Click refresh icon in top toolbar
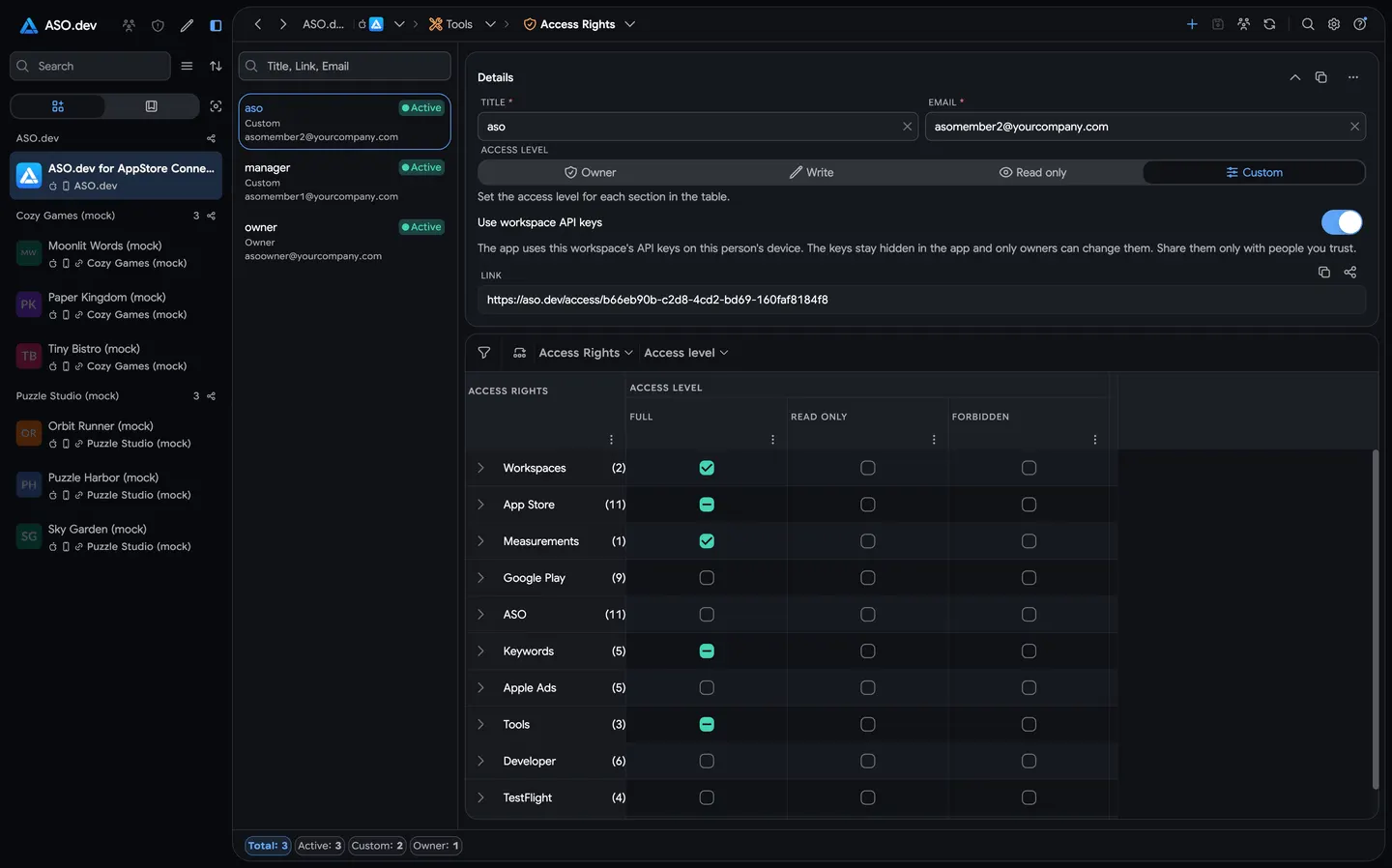Viewport: 1392px width, 868px height. (x=1269, y=24)
